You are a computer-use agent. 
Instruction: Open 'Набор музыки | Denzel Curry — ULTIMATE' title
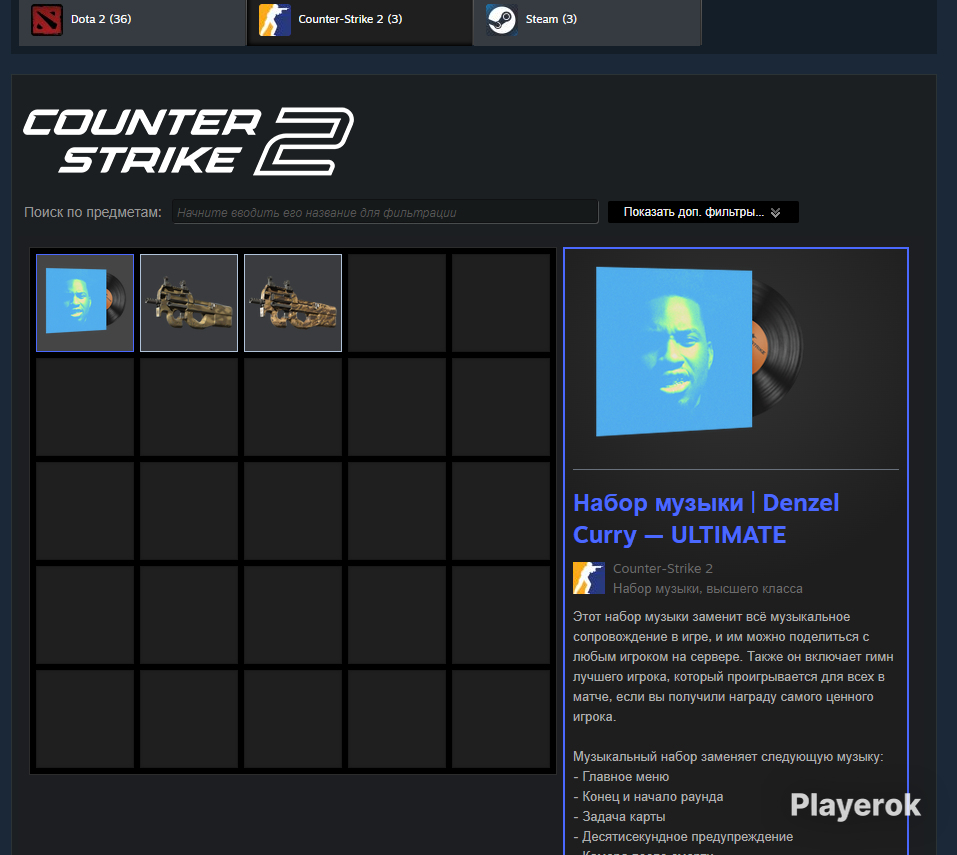[x=706, y=519]
